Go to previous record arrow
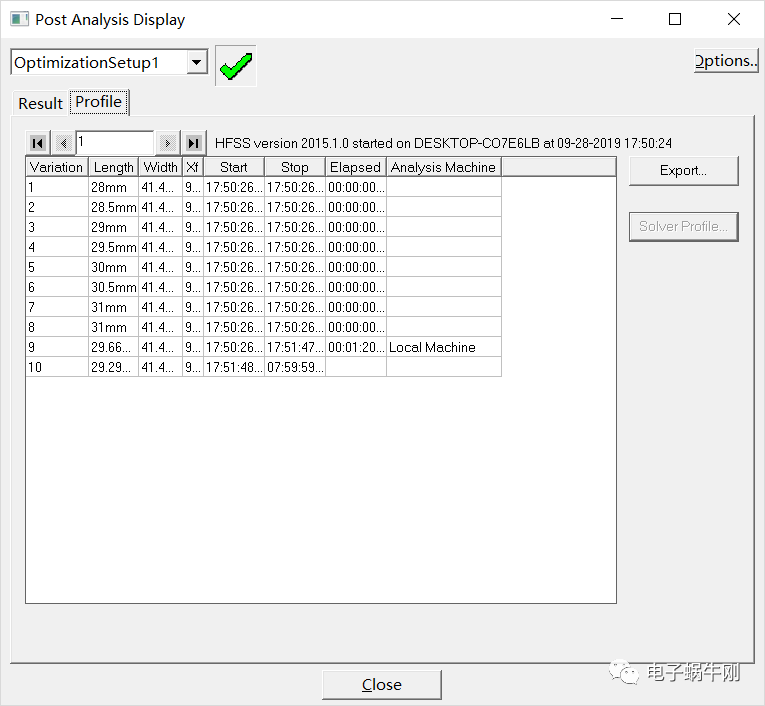765x706 pixels. pos(63,143)
